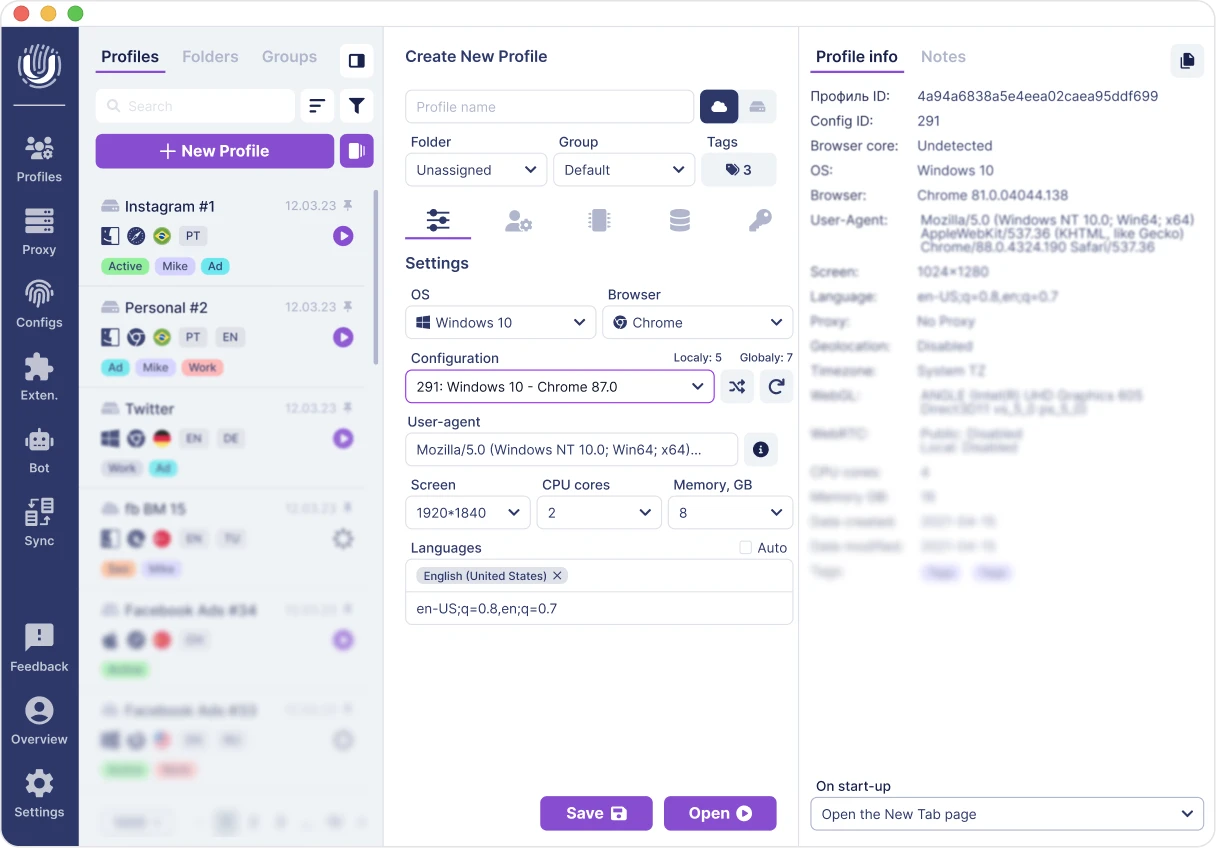1216x848 pixels.
Task: Shuffle the configuration with the random icon
Action: click(x=737, y=387)
